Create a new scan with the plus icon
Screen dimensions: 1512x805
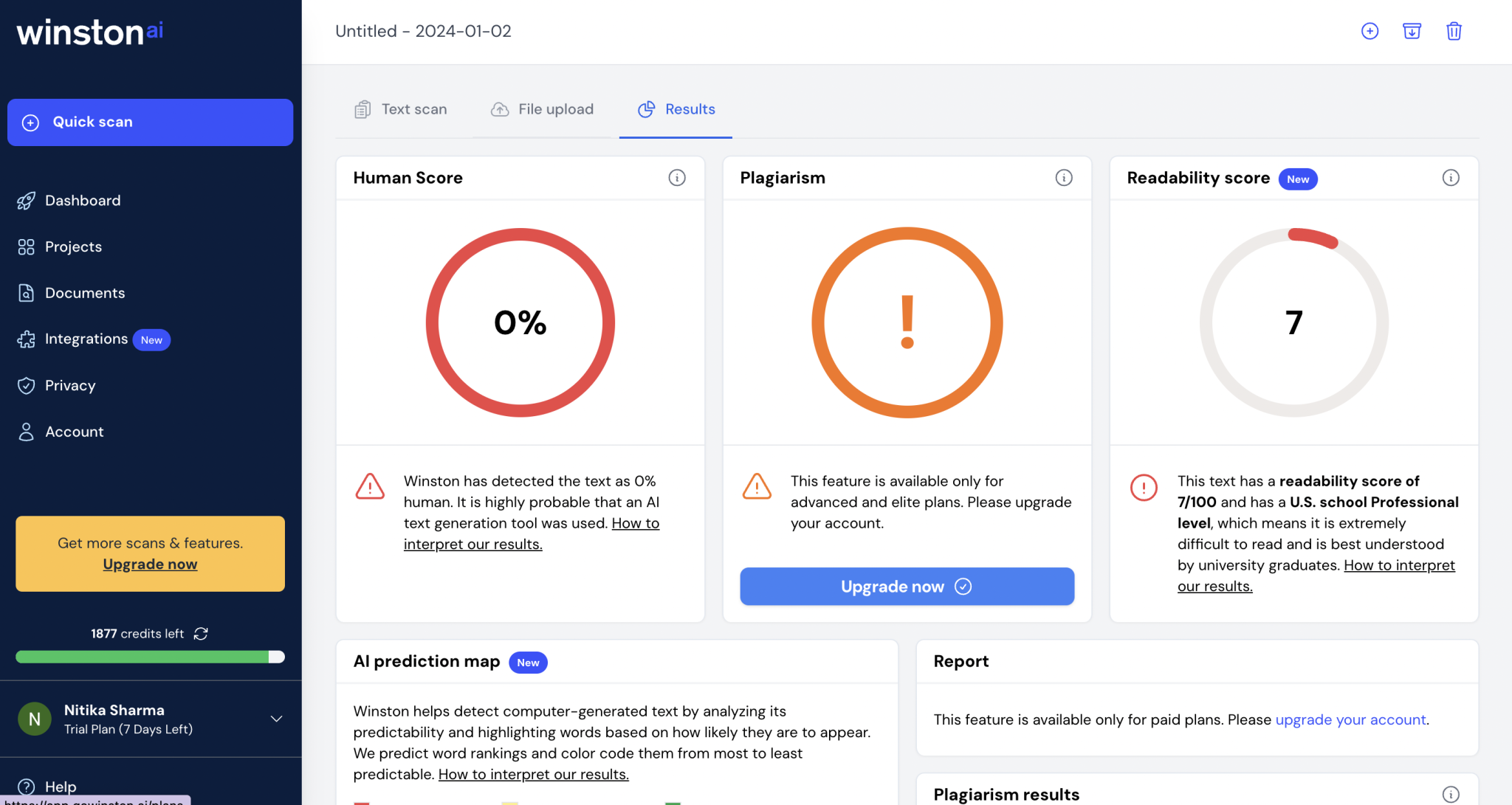pyautogui.click(x=1370, y=31)
